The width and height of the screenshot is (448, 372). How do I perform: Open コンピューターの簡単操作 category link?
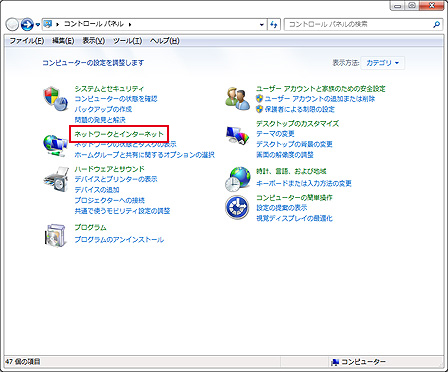tap(294, 197)
